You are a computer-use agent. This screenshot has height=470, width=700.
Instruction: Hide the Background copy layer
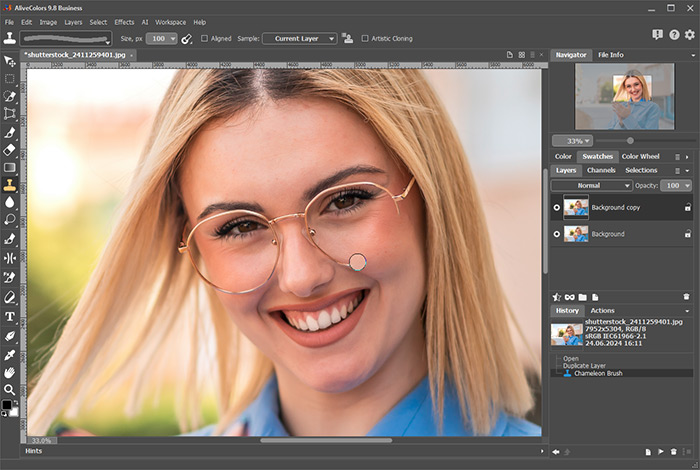click(x=556, y=208)
